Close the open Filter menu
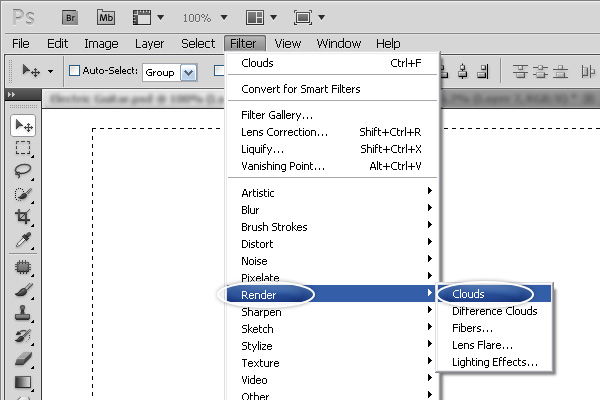600x400 pixels. pos(245,44)
